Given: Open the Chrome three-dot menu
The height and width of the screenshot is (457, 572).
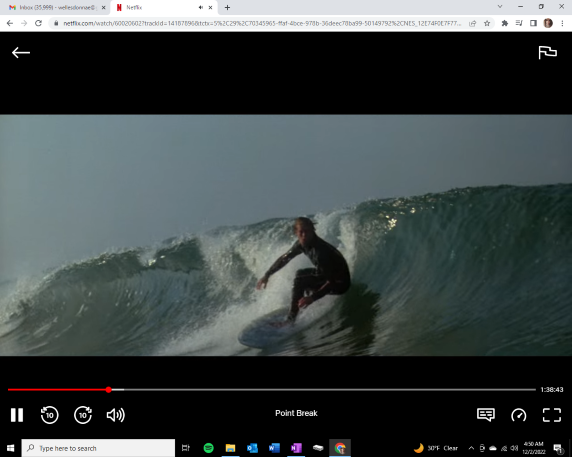Looking at the screenshot, I should point(562,23).
